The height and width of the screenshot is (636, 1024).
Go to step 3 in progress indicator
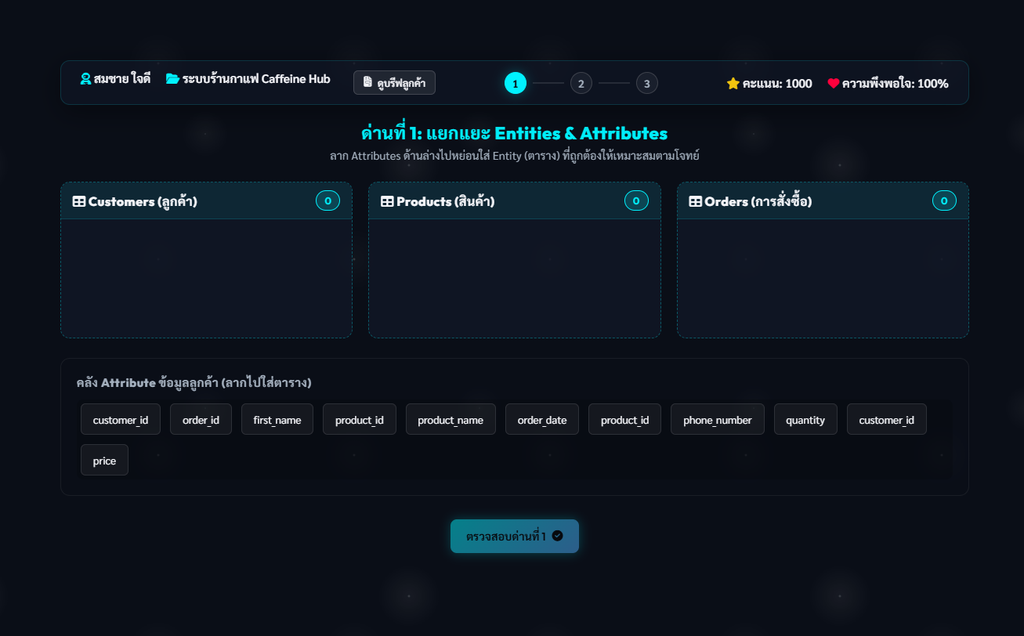(x=647, y=84)
